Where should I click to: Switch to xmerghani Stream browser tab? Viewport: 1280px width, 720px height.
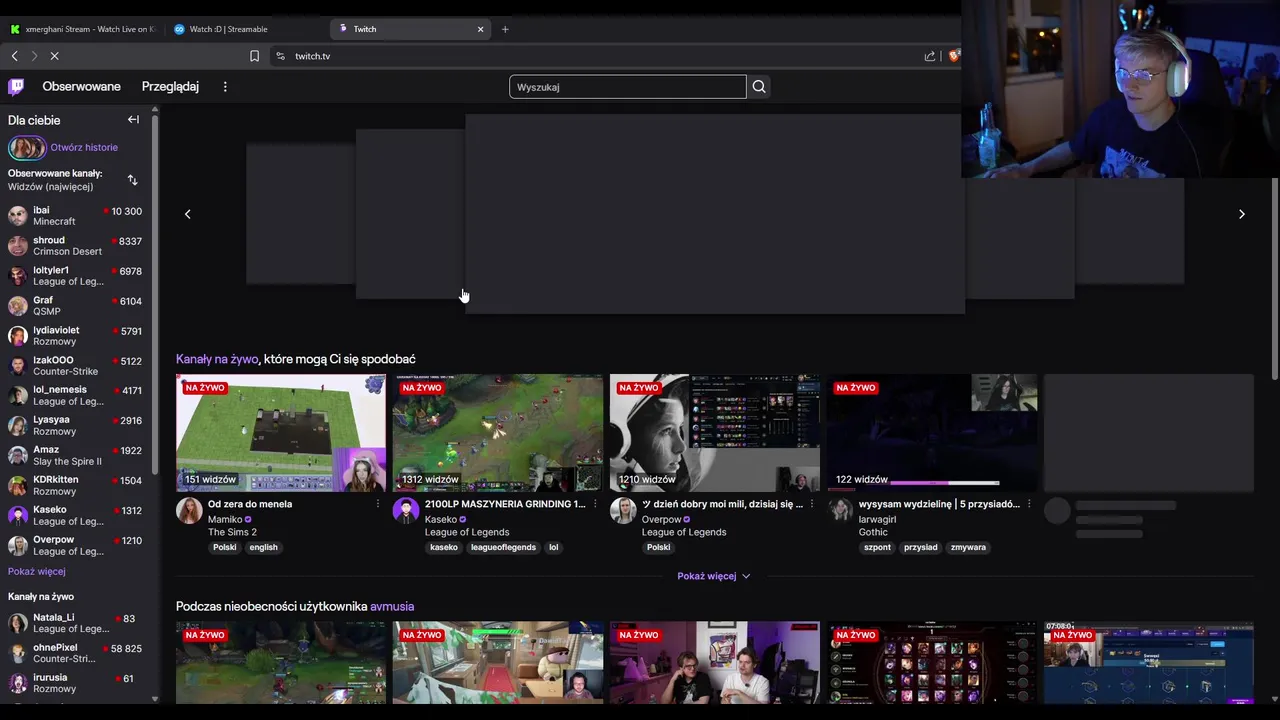pos(82,29)
